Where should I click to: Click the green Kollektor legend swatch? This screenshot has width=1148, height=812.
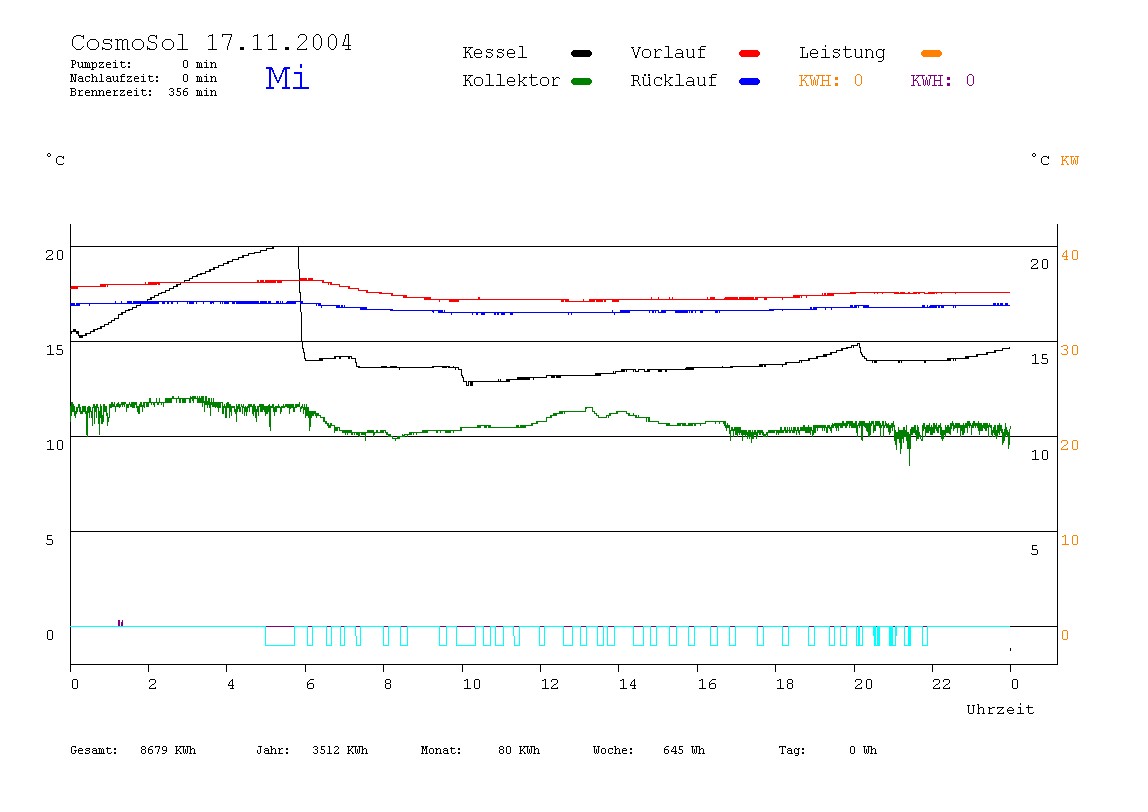[581, 81]
